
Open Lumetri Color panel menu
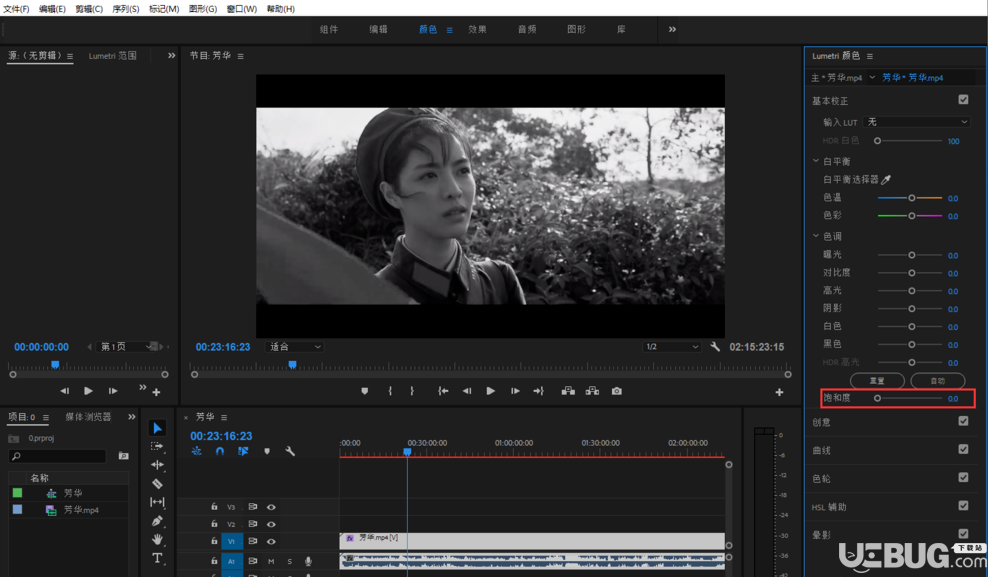870,56
